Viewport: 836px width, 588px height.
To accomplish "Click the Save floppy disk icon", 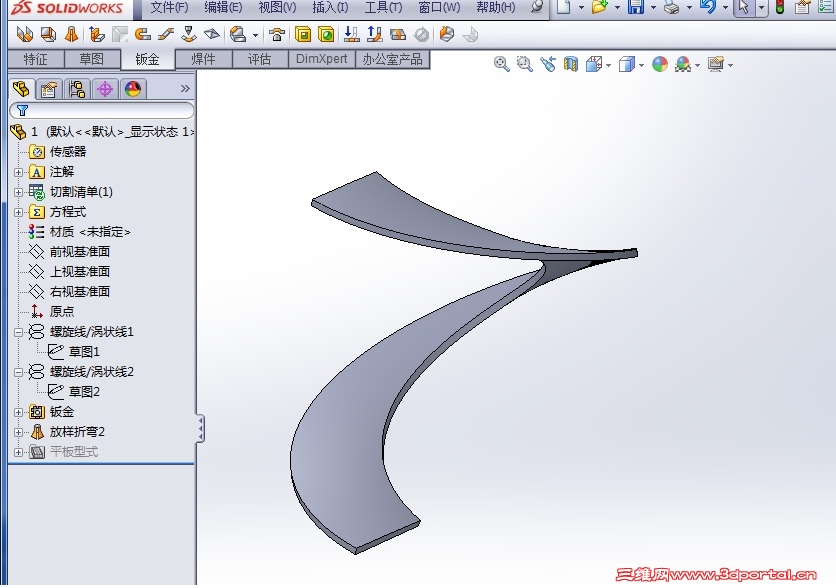I will pyautogui.click(x=636, y=7).
